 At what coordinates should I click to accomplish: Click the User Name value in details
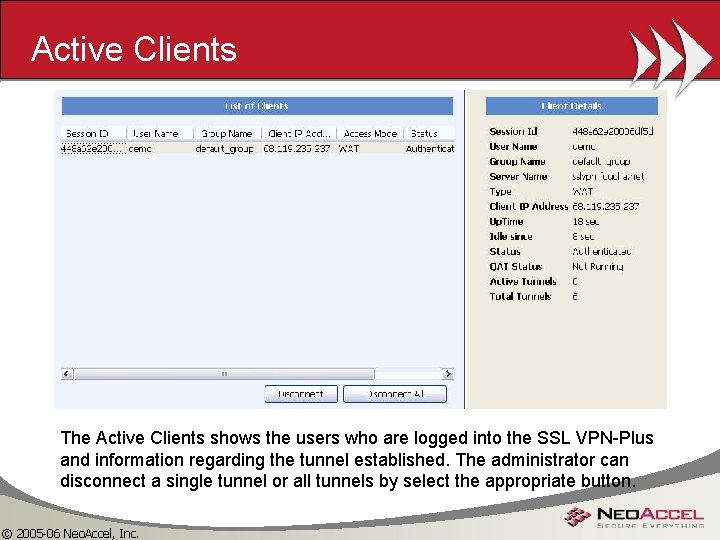tap(584, 147)
